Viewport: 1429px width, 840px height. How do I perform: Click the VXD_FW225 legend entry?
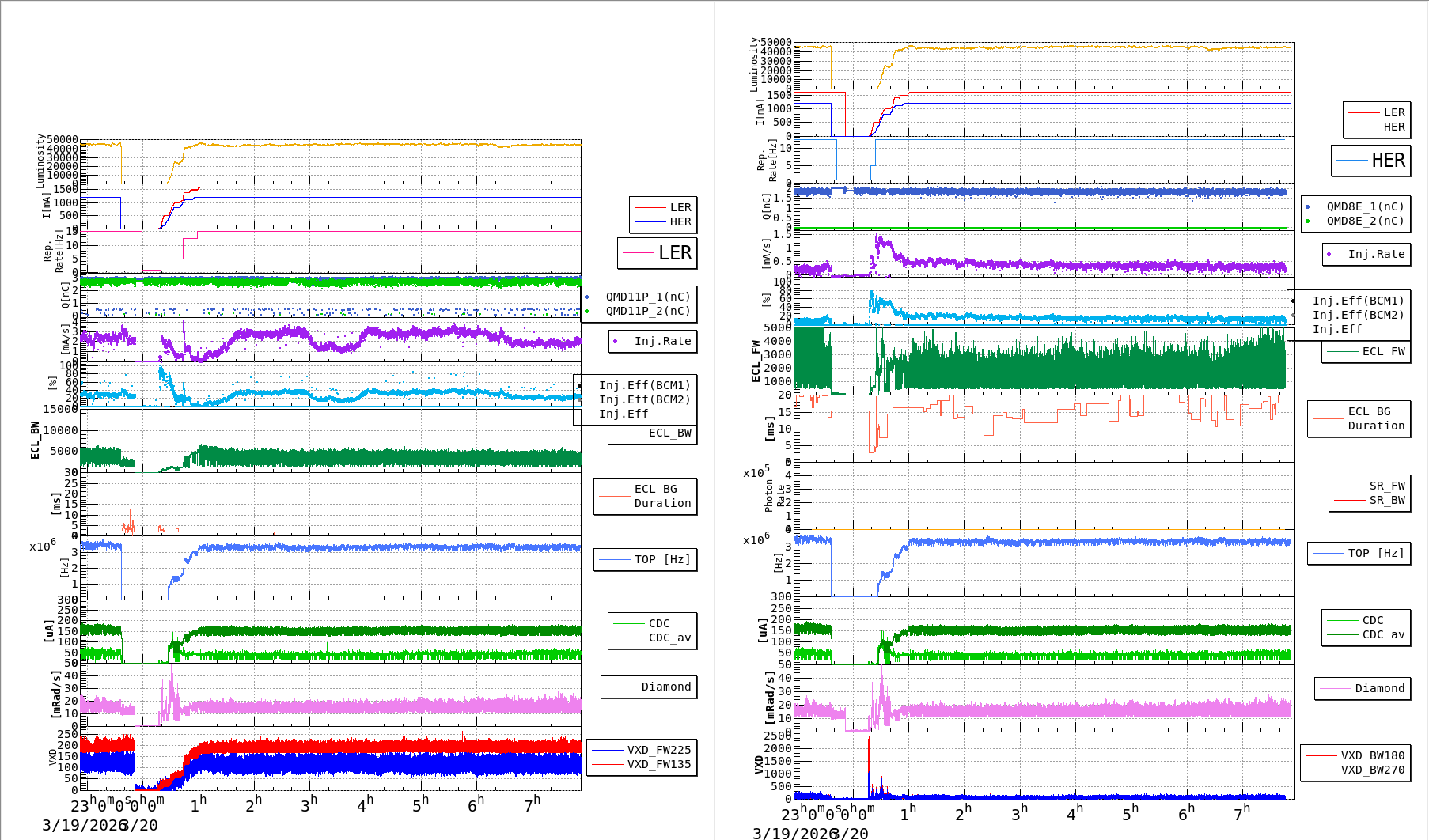[x=658, y=750]
